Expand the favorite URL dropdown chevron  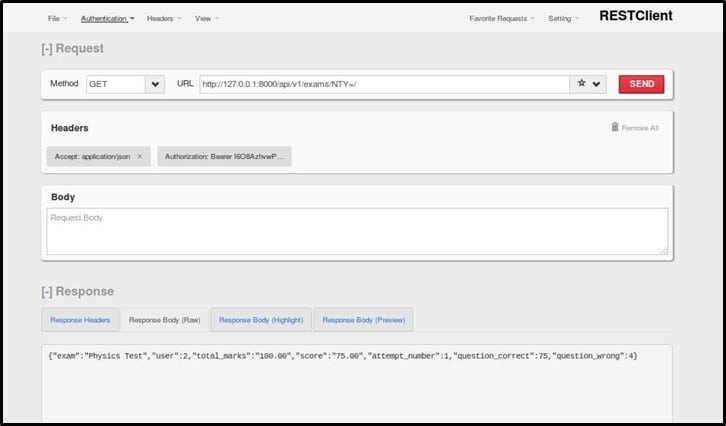click(x=597, y=84)
